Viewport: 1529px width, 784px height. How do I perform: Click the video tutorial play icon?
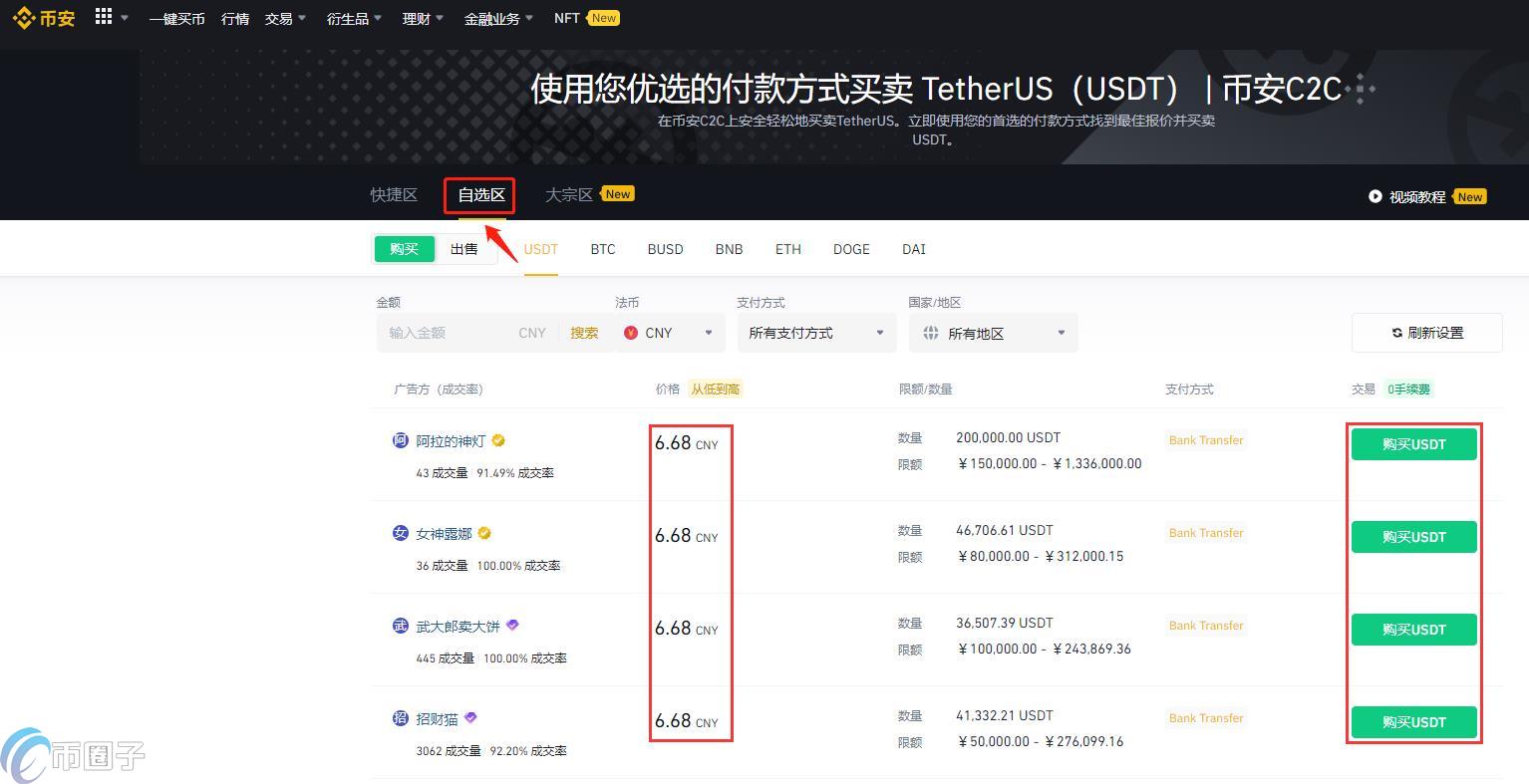click(1376, 196)
